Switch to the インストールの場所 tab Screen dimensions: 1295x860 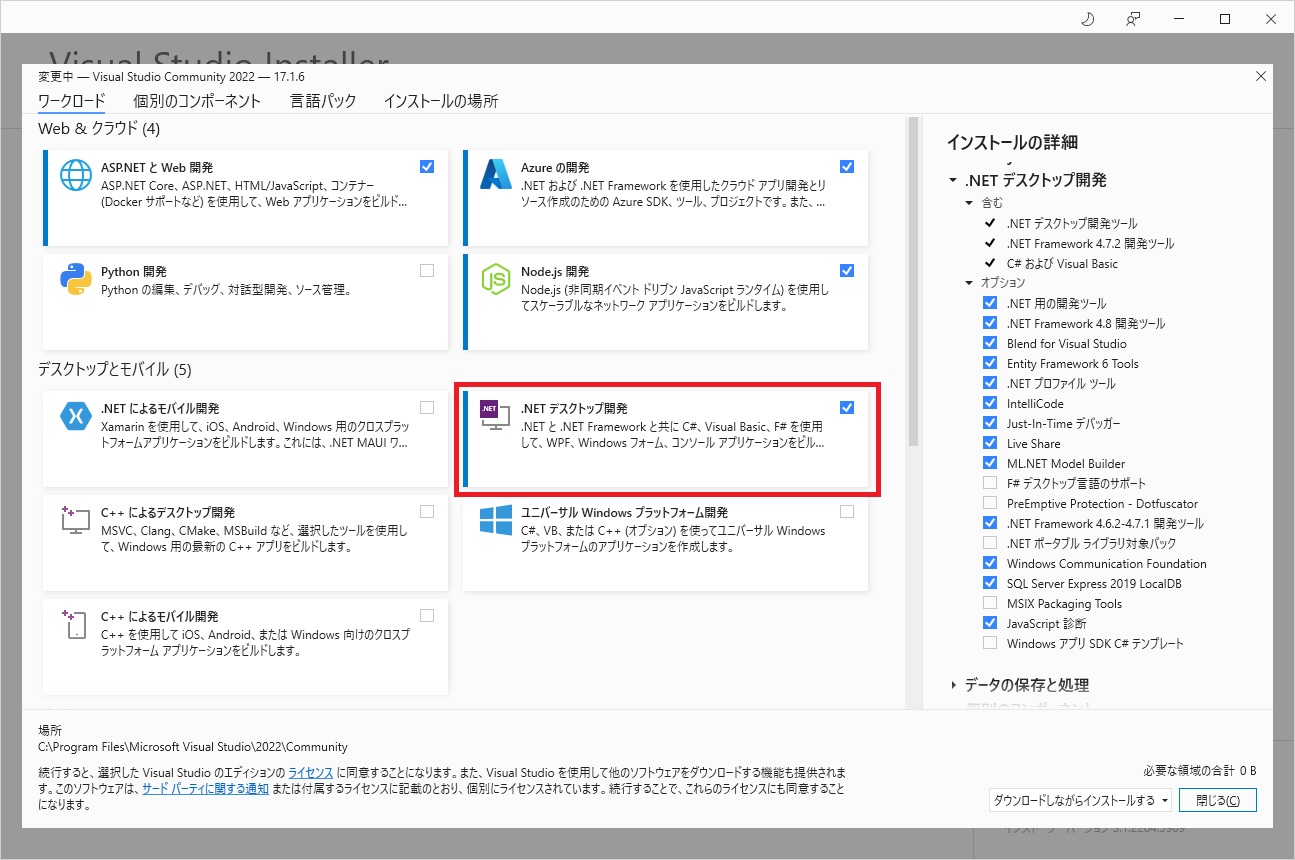point(441,101)
